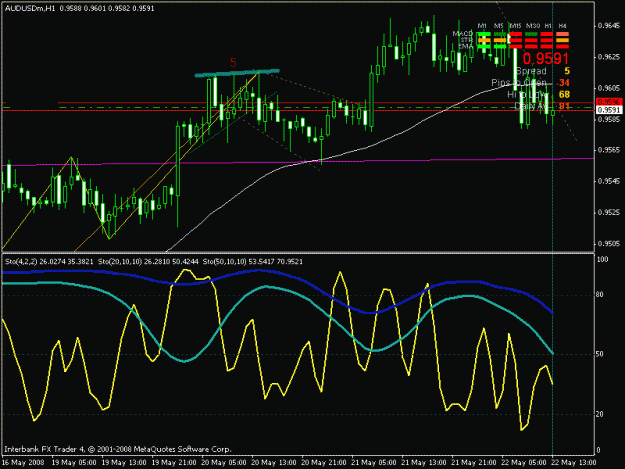Image resolution: width=625 pixels, height=469 pixels.
Task: Click the AUDUSDm,H1 chart title text
Action: 30,8
